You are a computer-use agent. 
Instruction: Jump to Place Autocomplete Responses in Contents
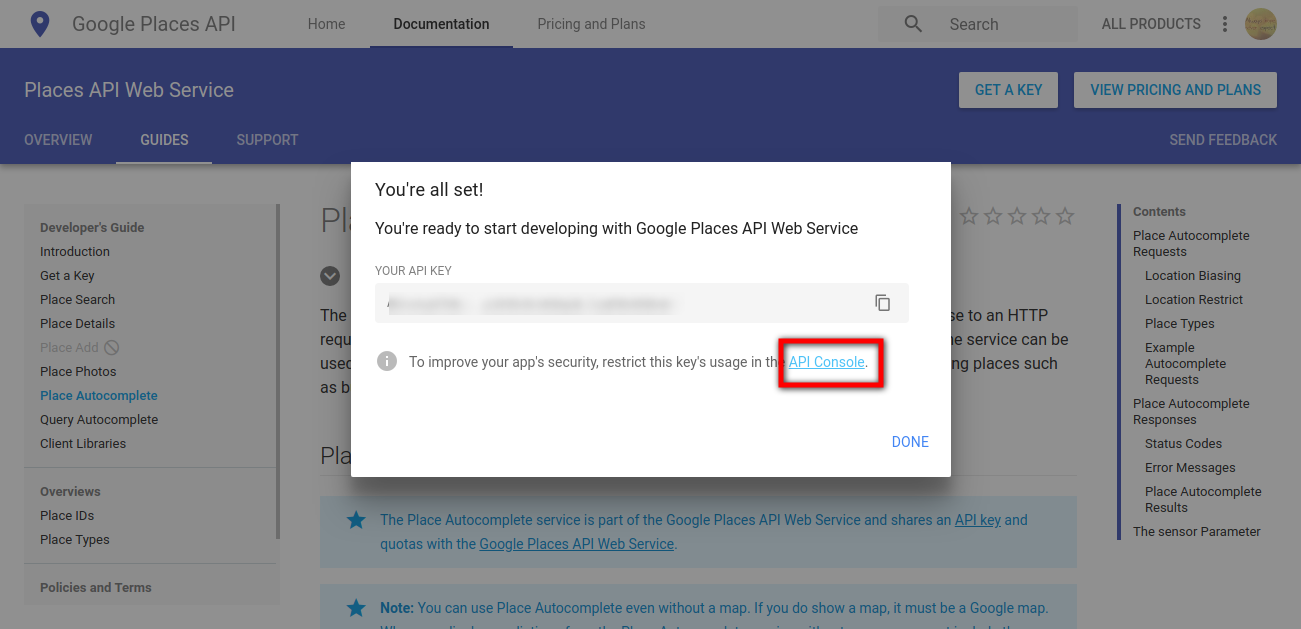click(1191, 412)
